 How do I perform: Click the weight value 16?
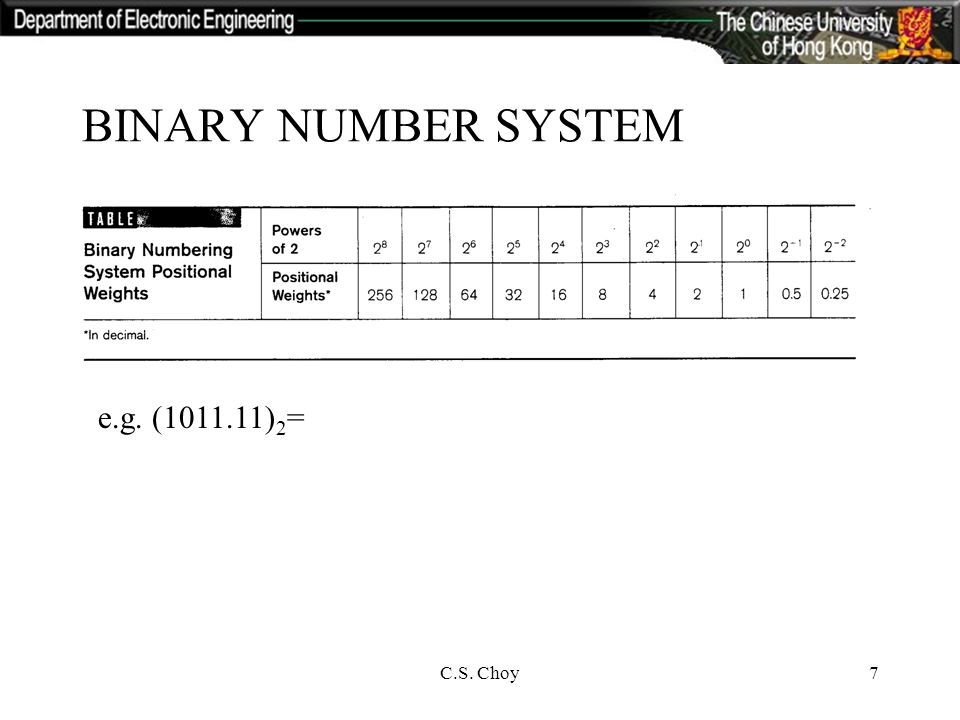(x=558, y=295)
